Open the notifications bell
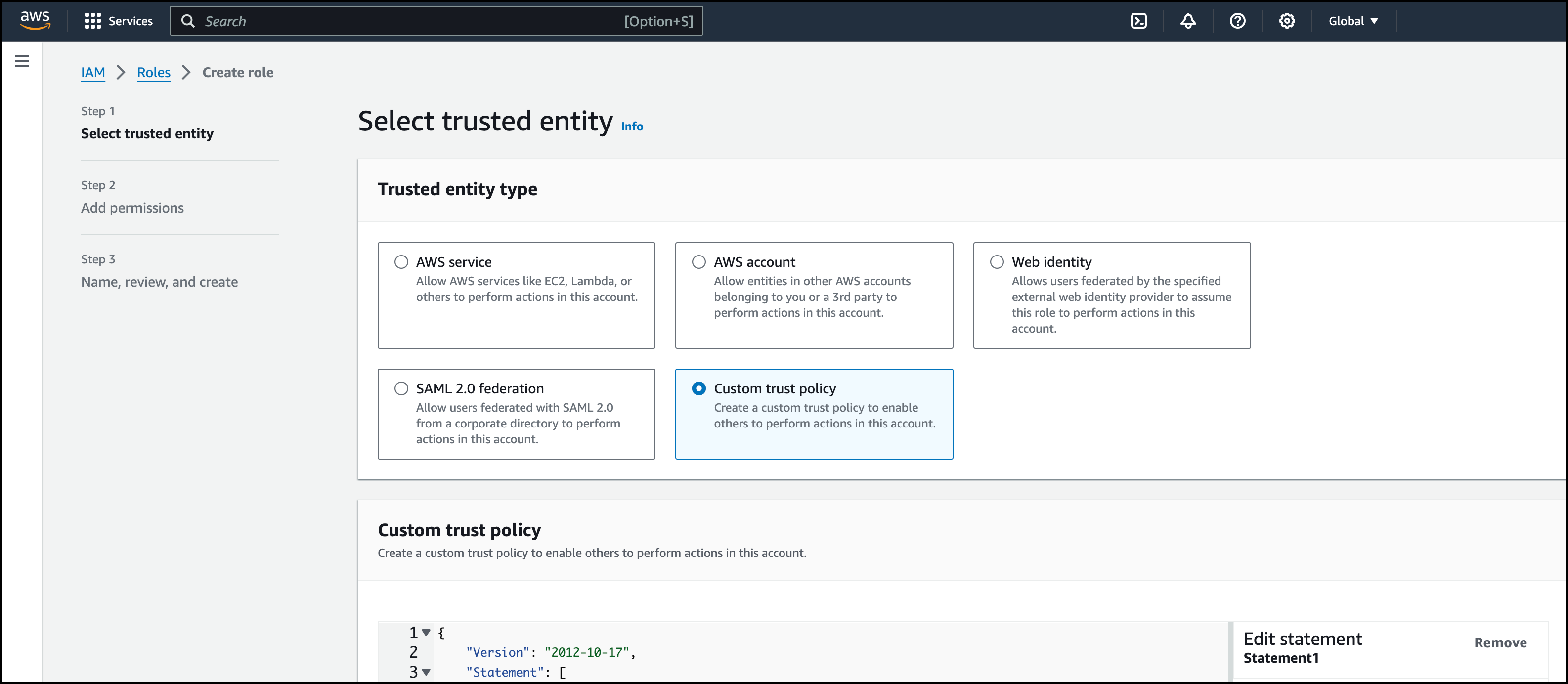Image resolution: width=1568 pixels, height=684 pixels. click(1187, 21)
